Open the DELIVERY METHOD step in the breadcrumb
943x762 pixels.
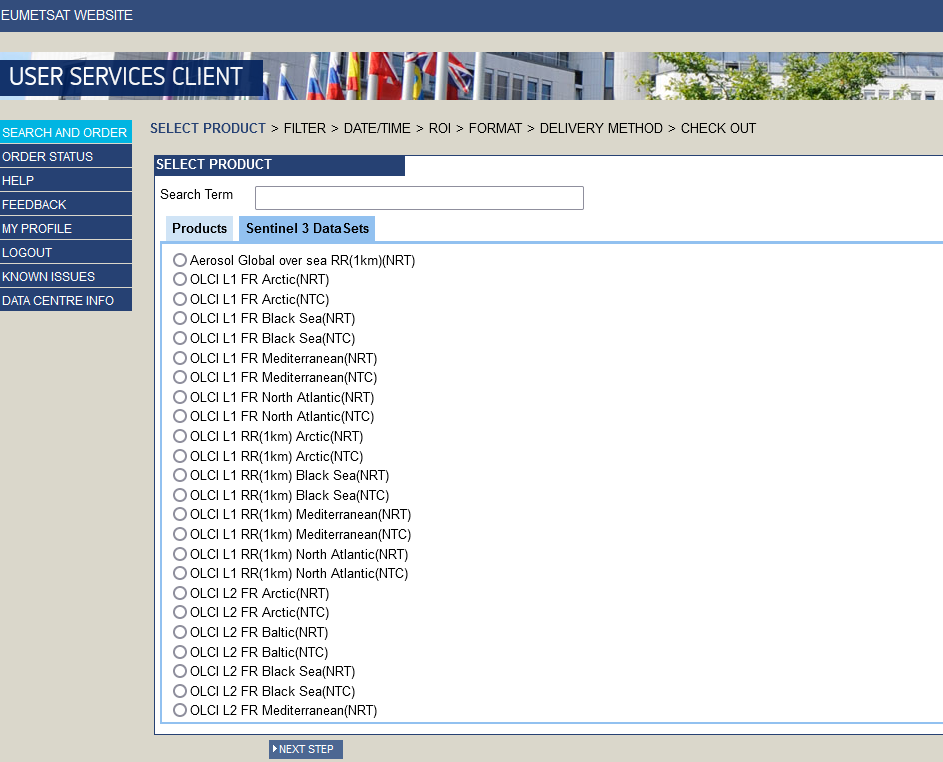pyautogui.click(x=601, y=128)
